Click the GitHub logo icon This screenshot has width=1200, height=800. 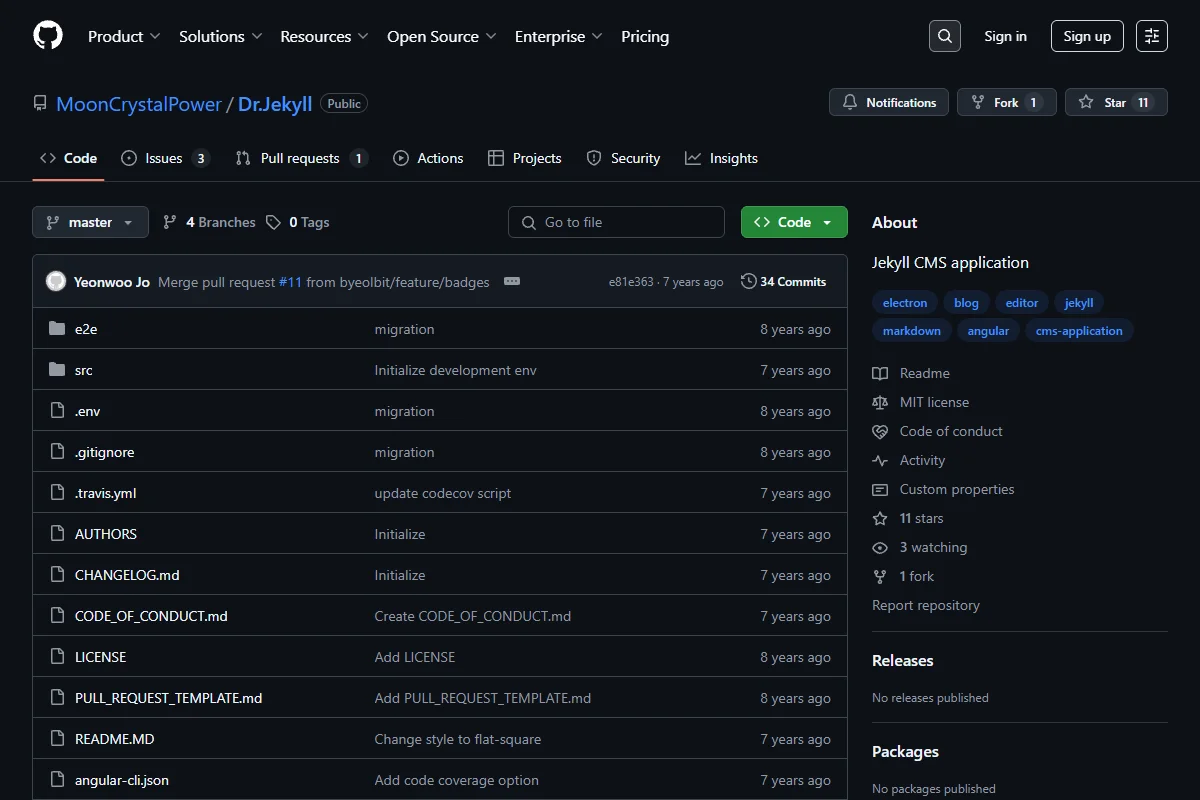point(48,36)
